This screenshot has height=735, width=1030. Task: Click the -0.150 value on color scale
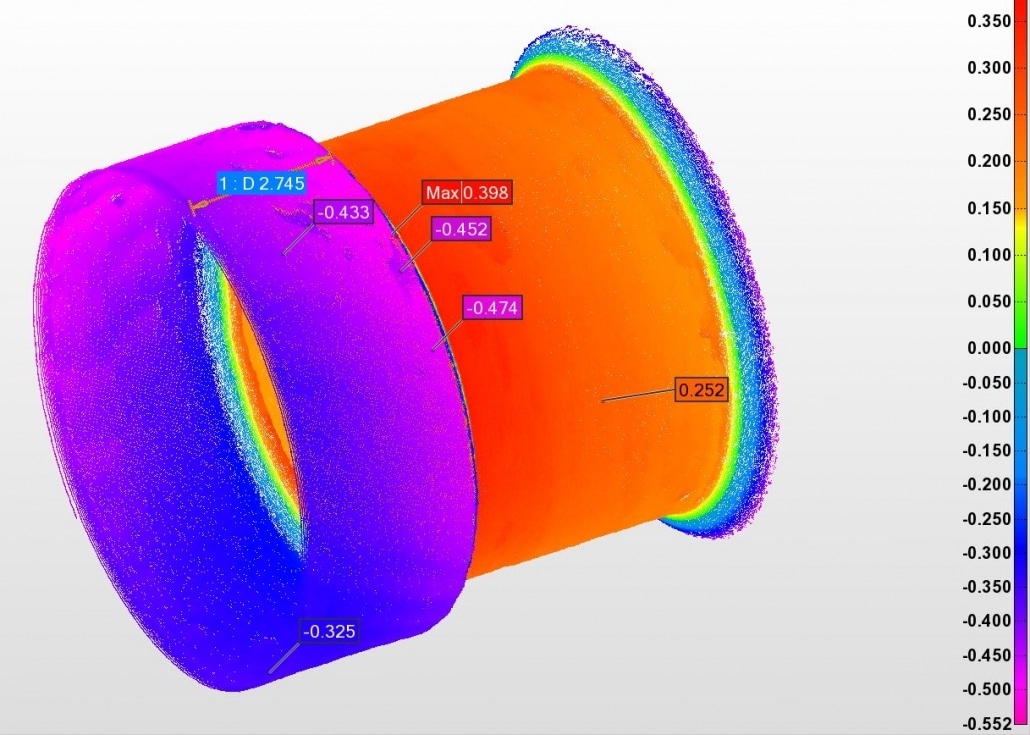point(987,451)
